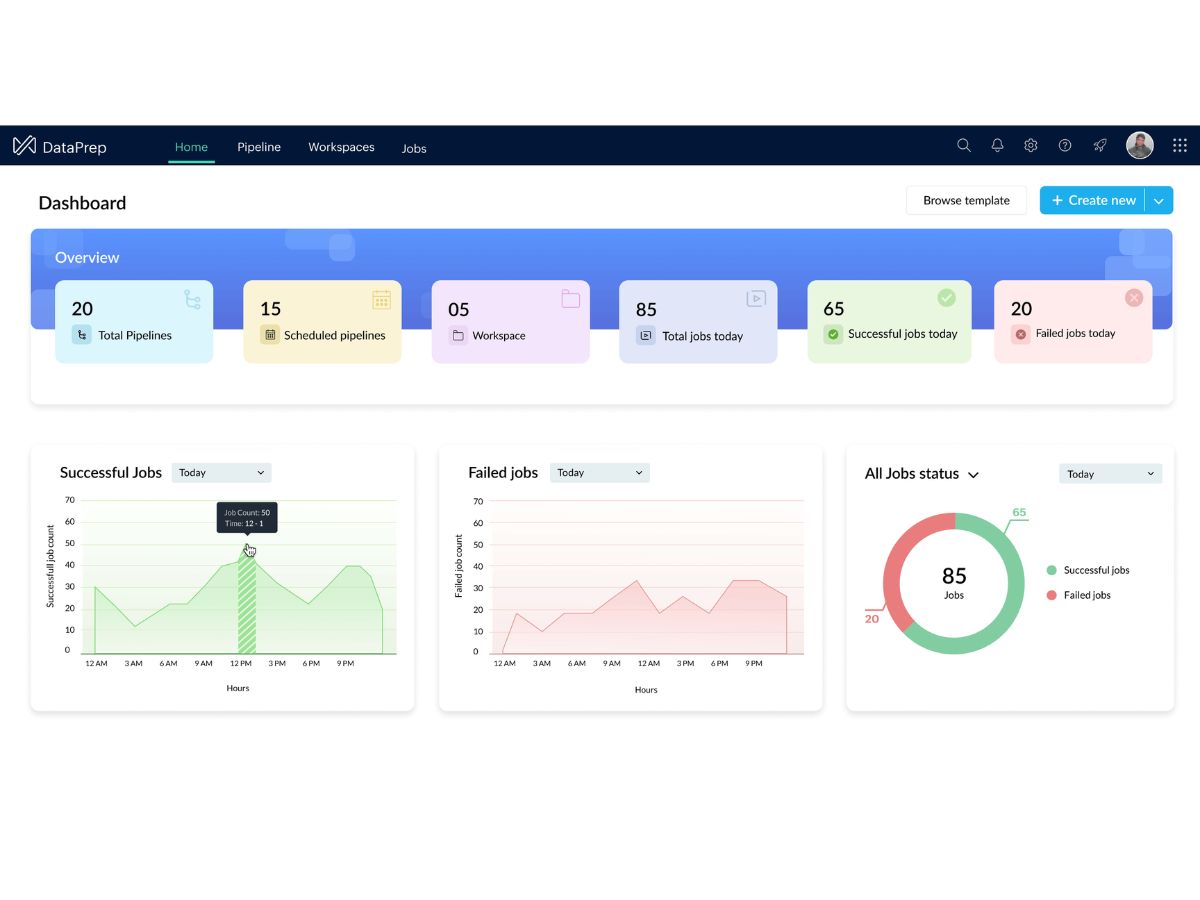Image resolution: width=1200 pixels, height=900 pixels.
Task: Click the red X icon on Failed jobs card
Action: click(x=1133, y=297)
